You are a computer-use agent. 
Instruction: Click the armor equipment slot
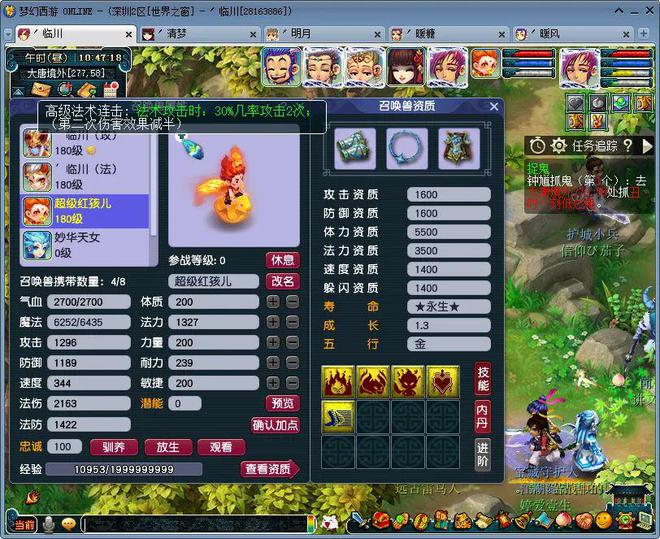(459, 149)
